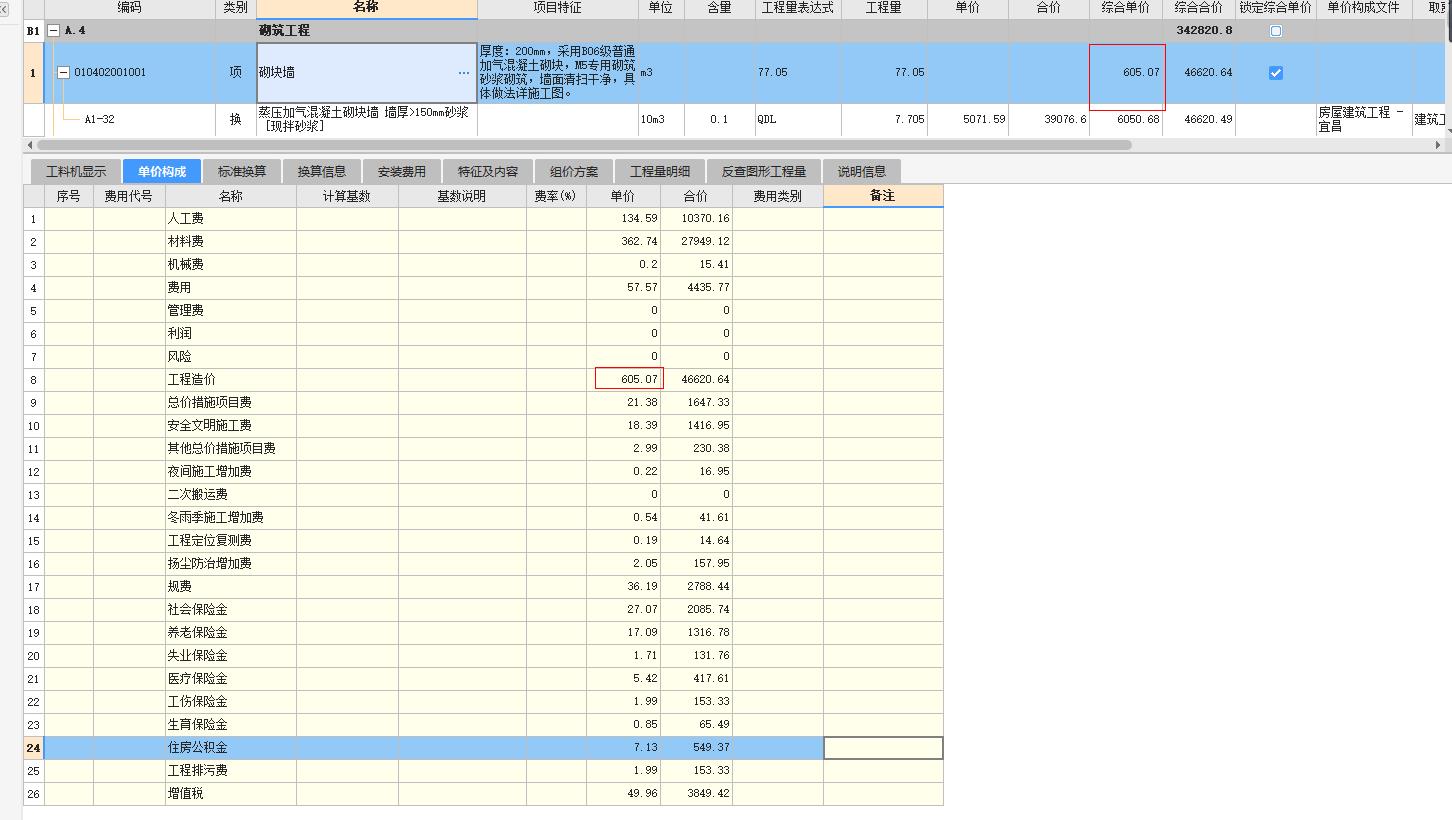Click the 名称 column header in top grid
1452x820 pixels.
coord(367,8)
